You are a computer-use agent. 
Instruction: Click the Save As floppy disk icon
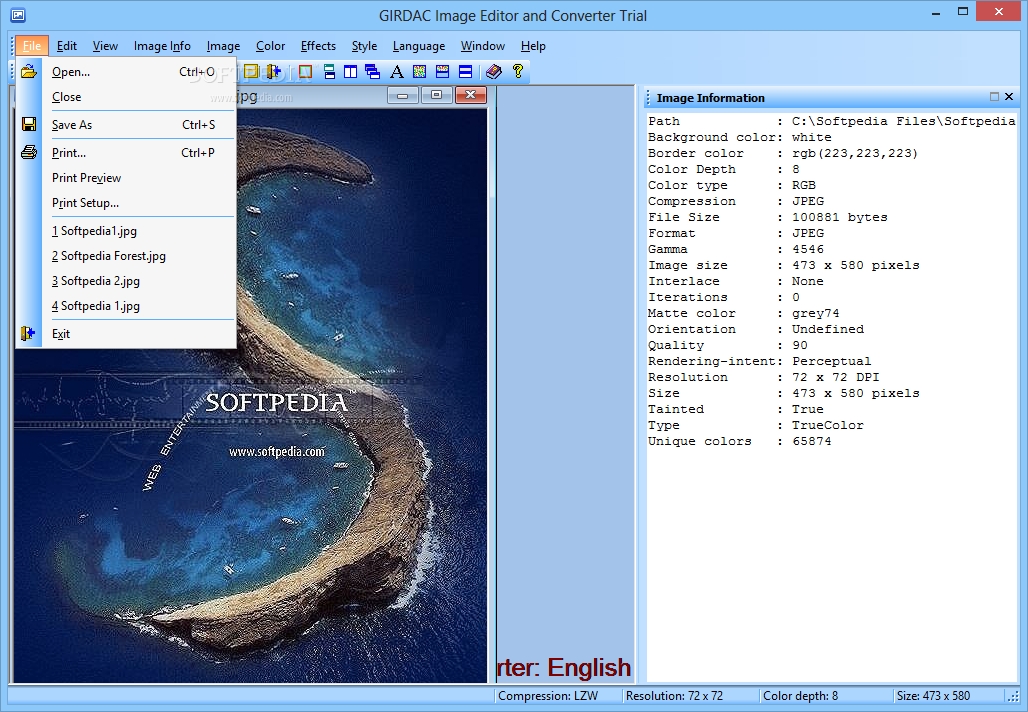[x=29, y=125]
